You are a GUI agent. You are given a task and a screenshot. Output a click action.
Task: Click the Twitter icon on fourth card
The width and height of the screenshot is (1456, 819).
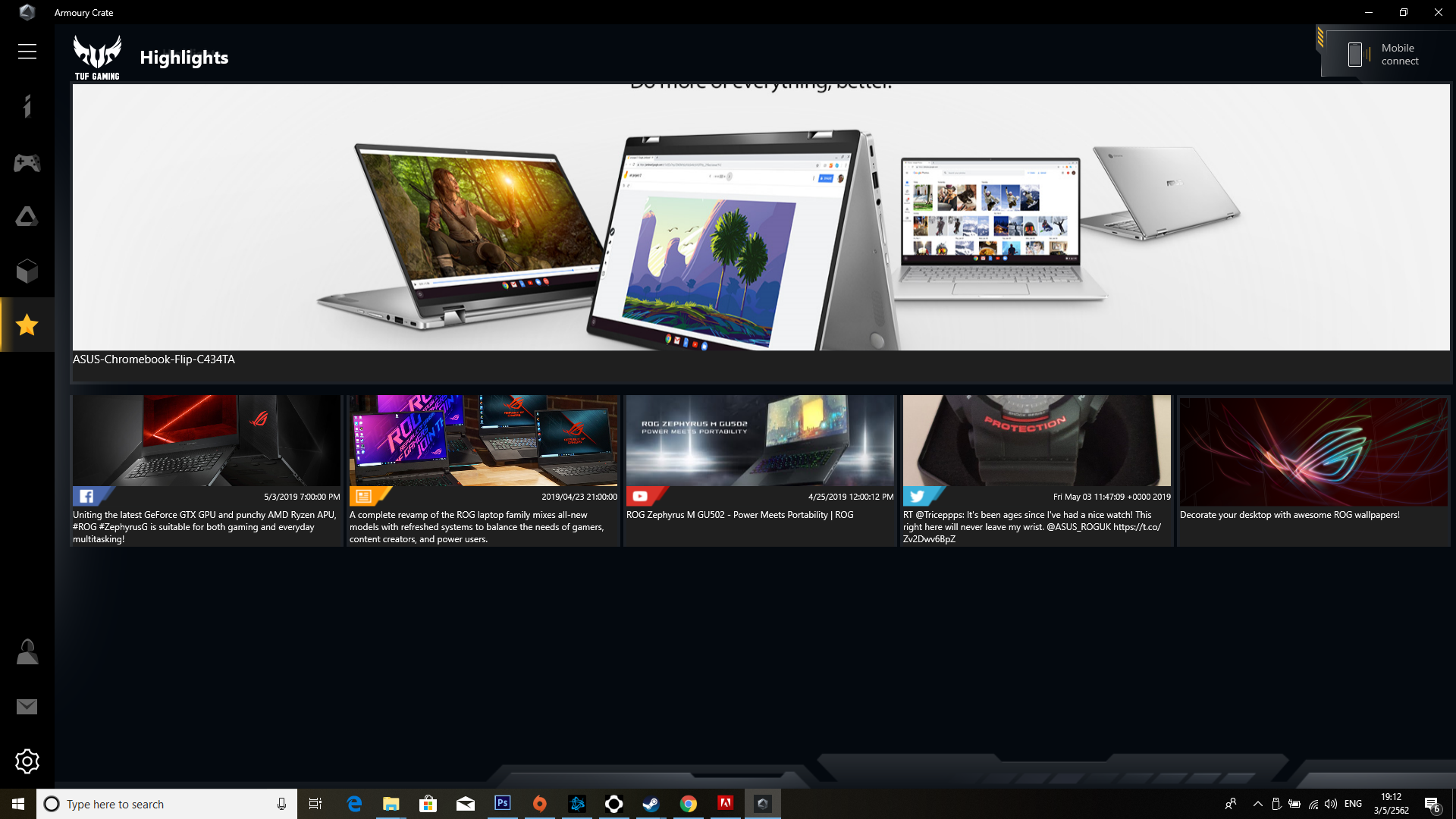click(918, 497)
